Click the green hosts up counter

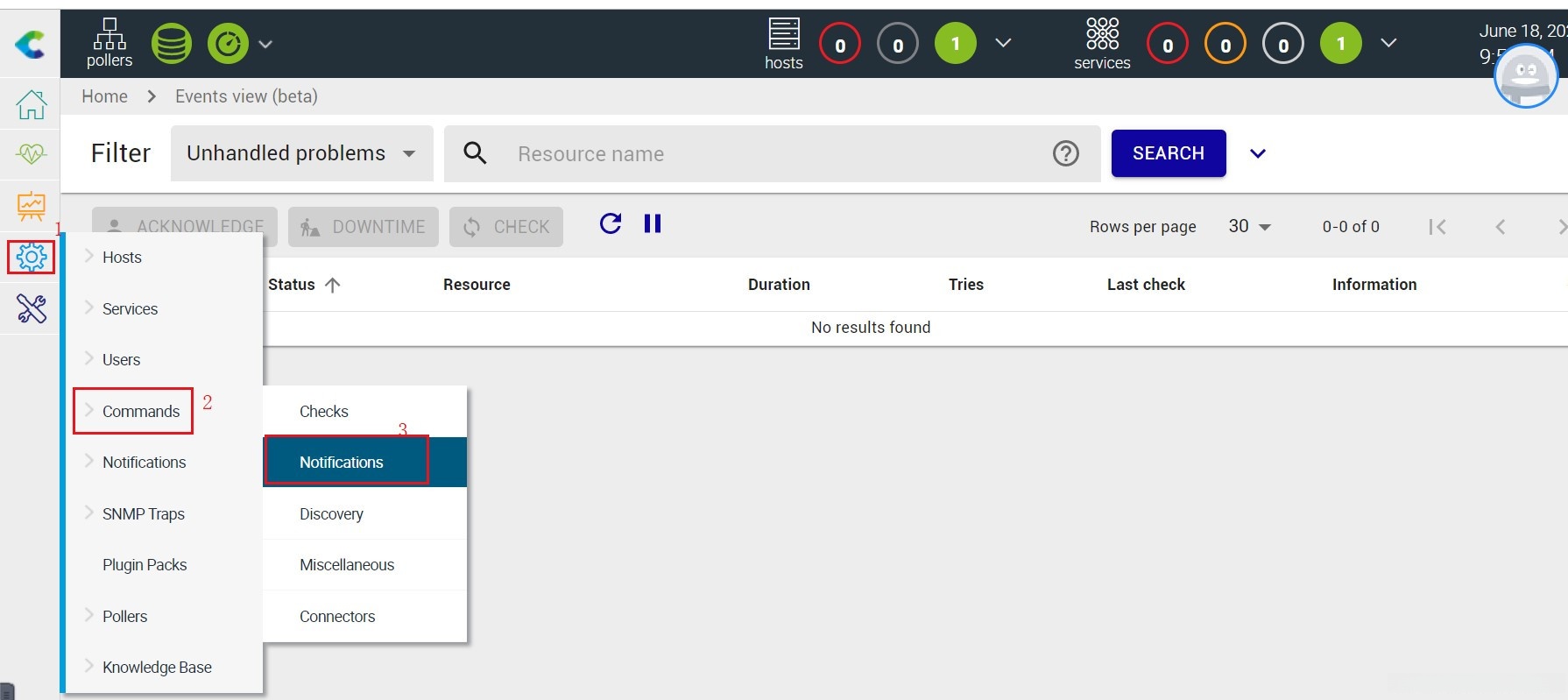[956, 44]
